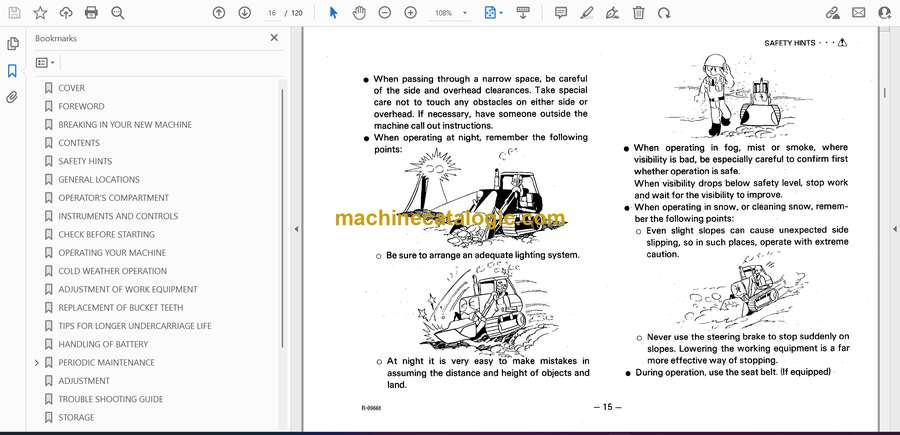Open ADJUSTMENT OF WORK EQUIPMENT bookmark
The image size is (900, 435).
pos(127,289)
